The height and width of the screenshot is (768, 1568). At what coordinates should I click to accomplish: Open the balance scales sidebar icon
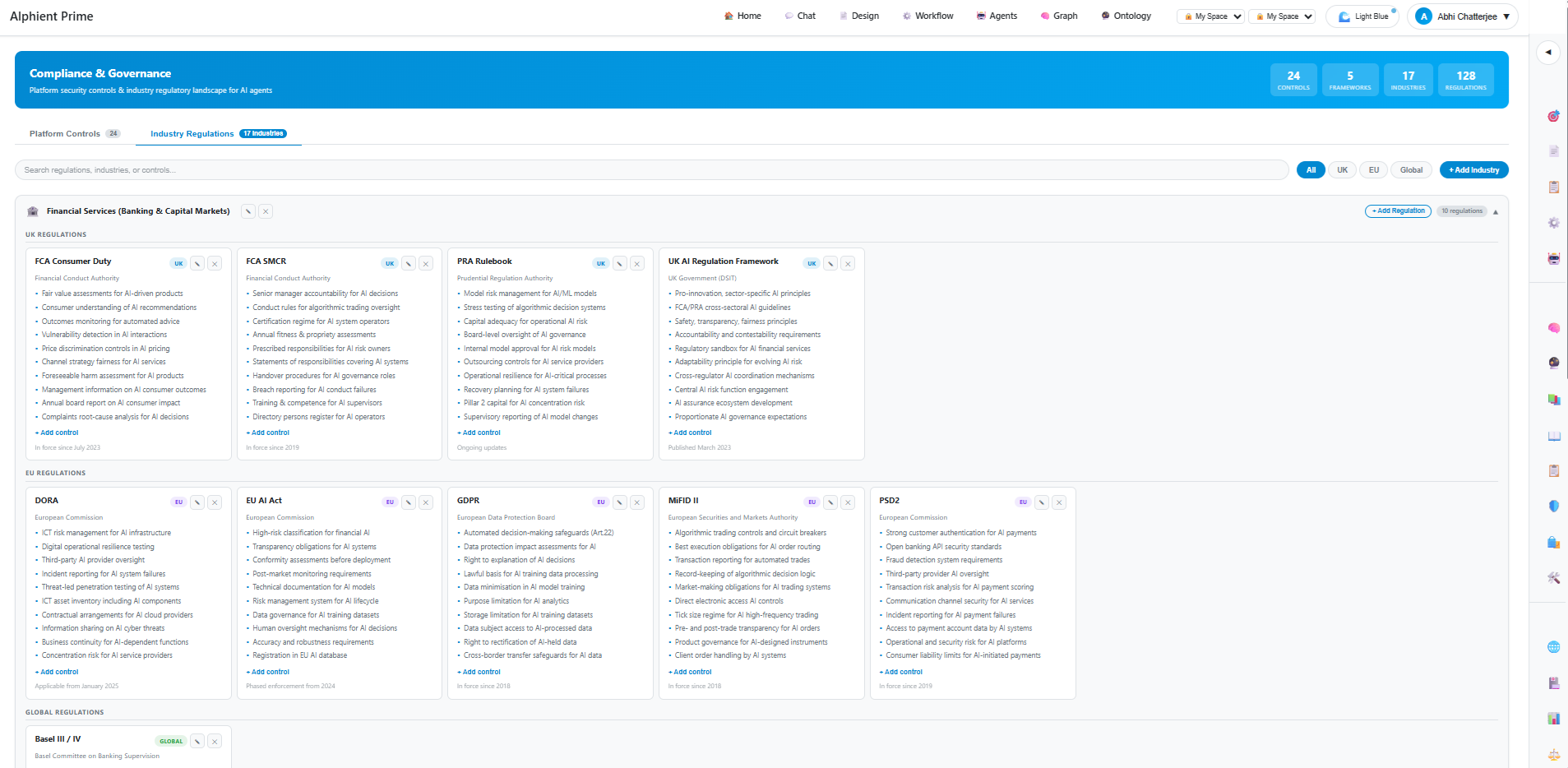(1553, 754)
